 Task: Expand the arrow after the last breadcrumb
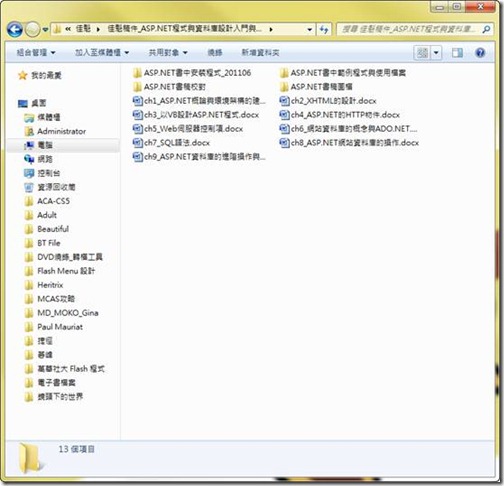pos(271,30)
